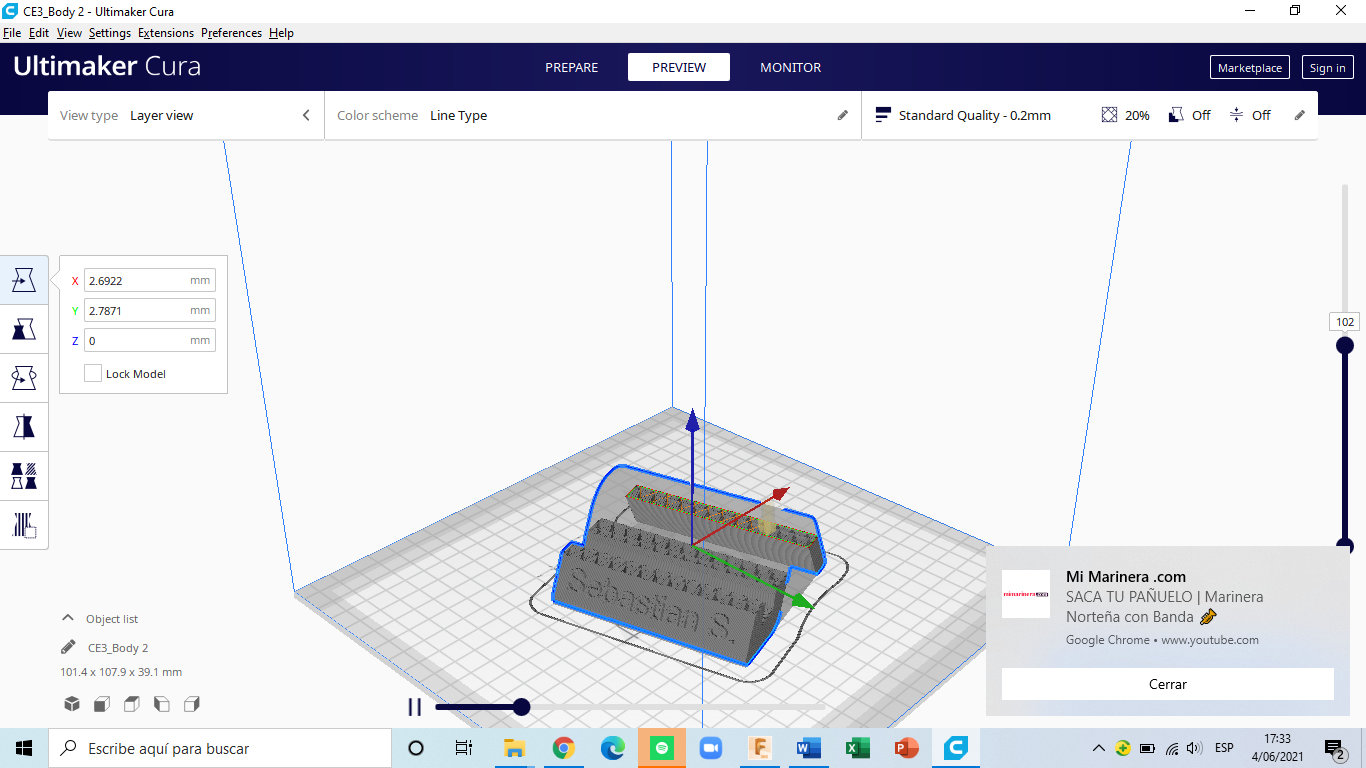The image size is (1366, 768).
Task: Pause the layer simulation playback
Action: [x=414, y=707]
